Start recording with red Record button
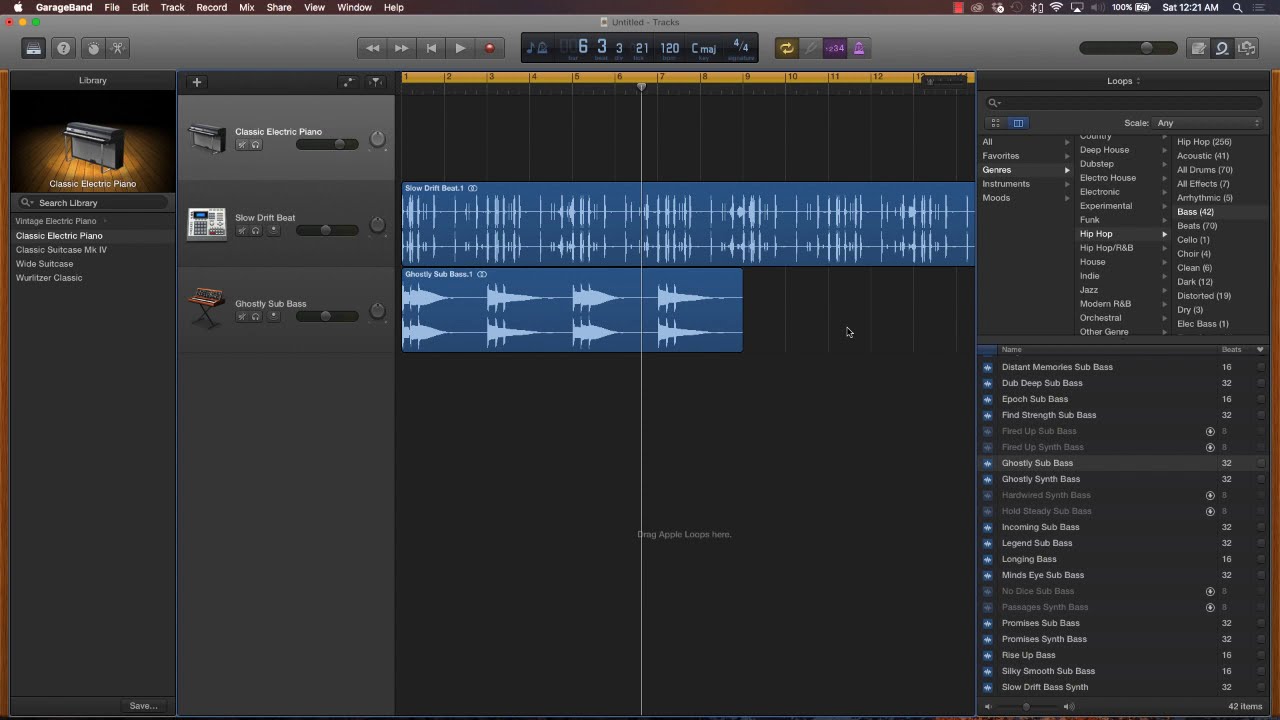This screenshot has width=1280, height=720. 489,48
